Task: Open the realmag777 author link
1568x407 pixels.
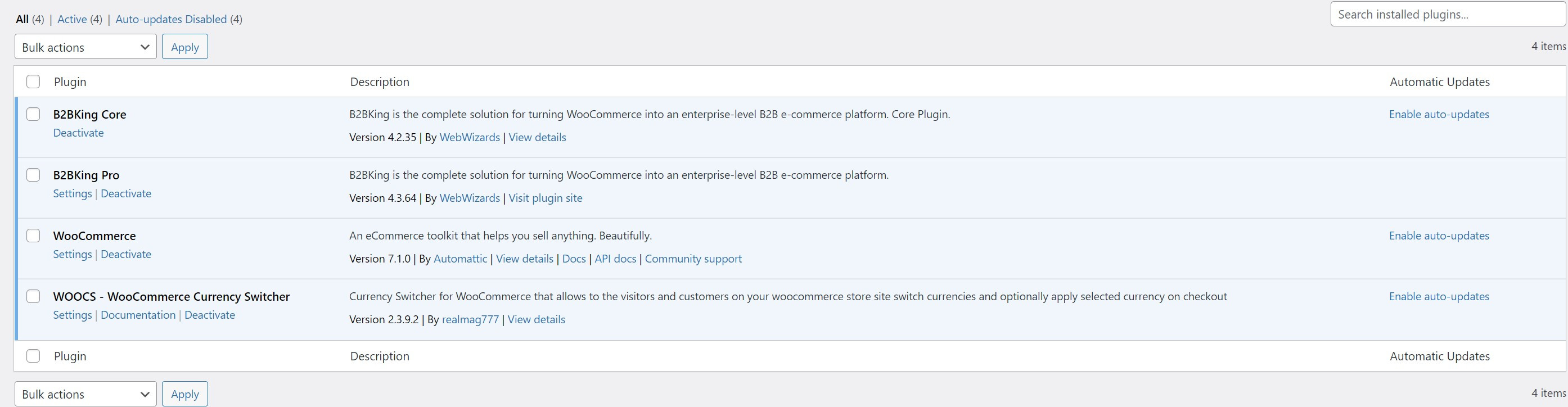Action: 471,320
